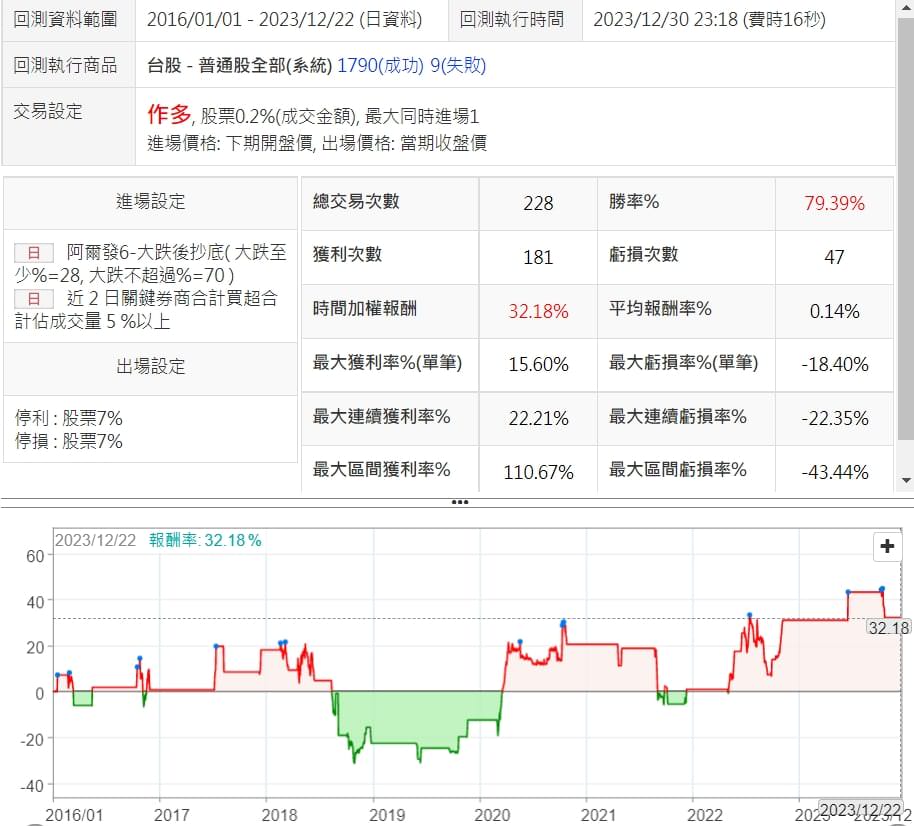Click the three-dot splitter handle above the chart
The image size is (914, 826).
coord(459,502)
